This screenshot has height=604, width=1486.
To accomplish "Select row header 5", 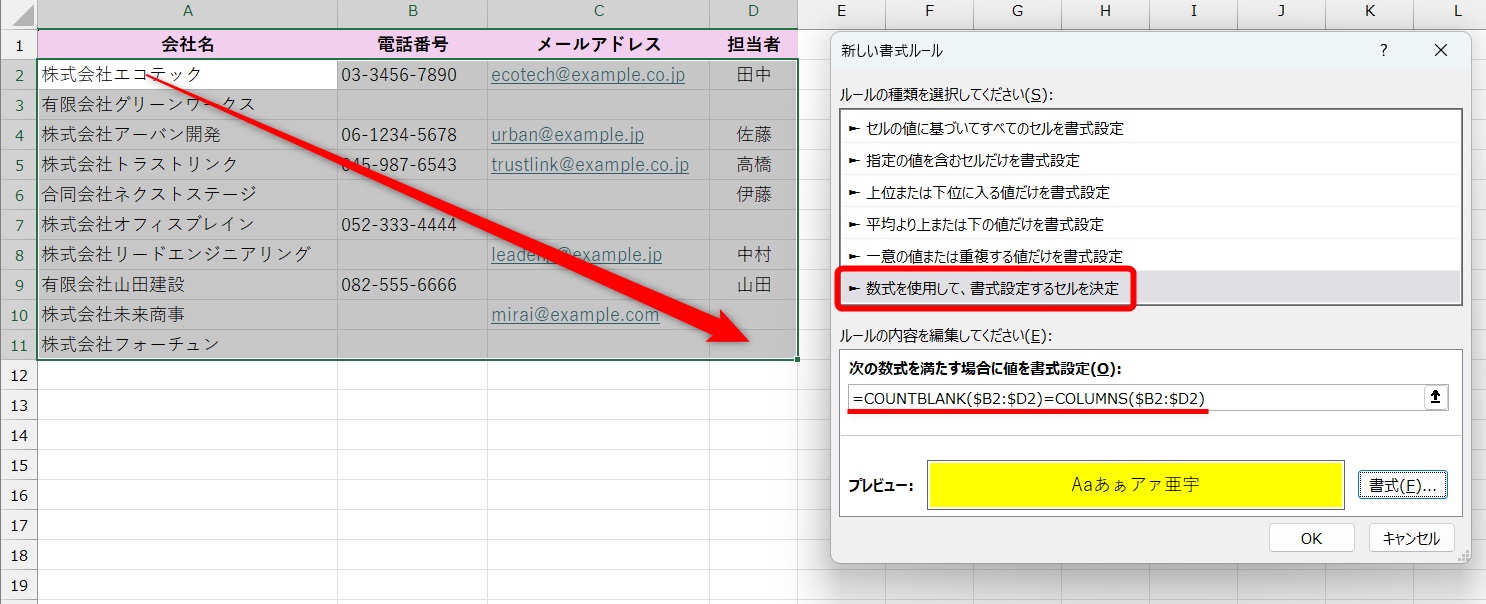I will (x=17, y=164).
